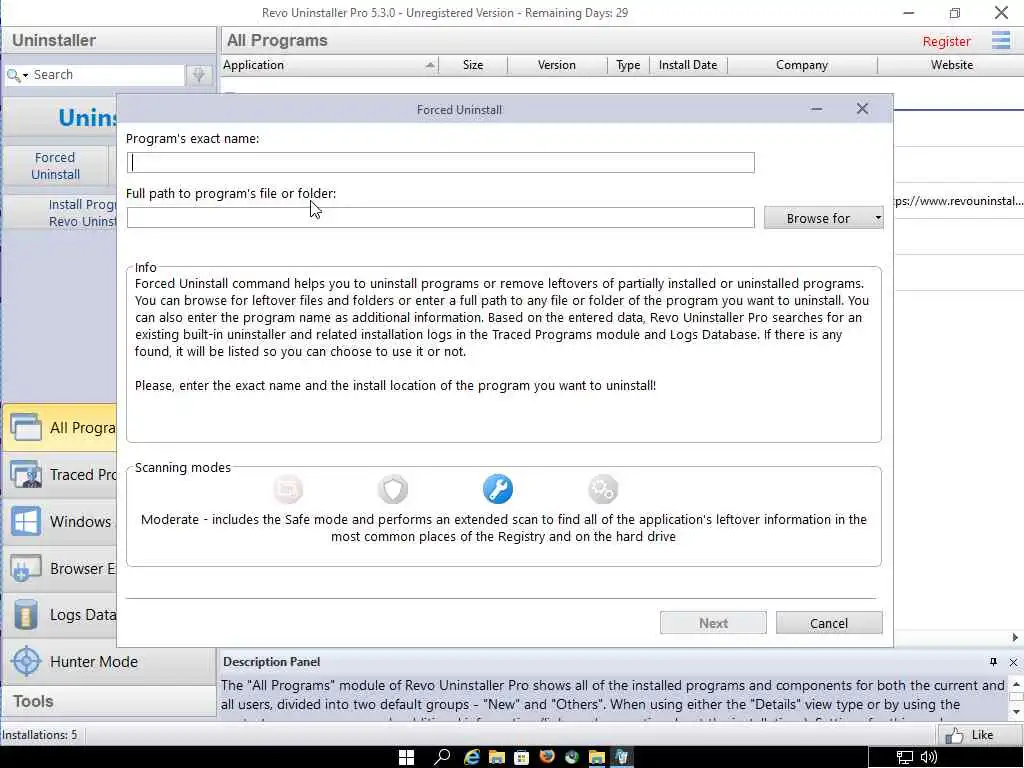Image resolution: width=1024 pixels, height=768 pixels.
Task: Focus the Program's exact name field
Action: click(x=441, y=163)
